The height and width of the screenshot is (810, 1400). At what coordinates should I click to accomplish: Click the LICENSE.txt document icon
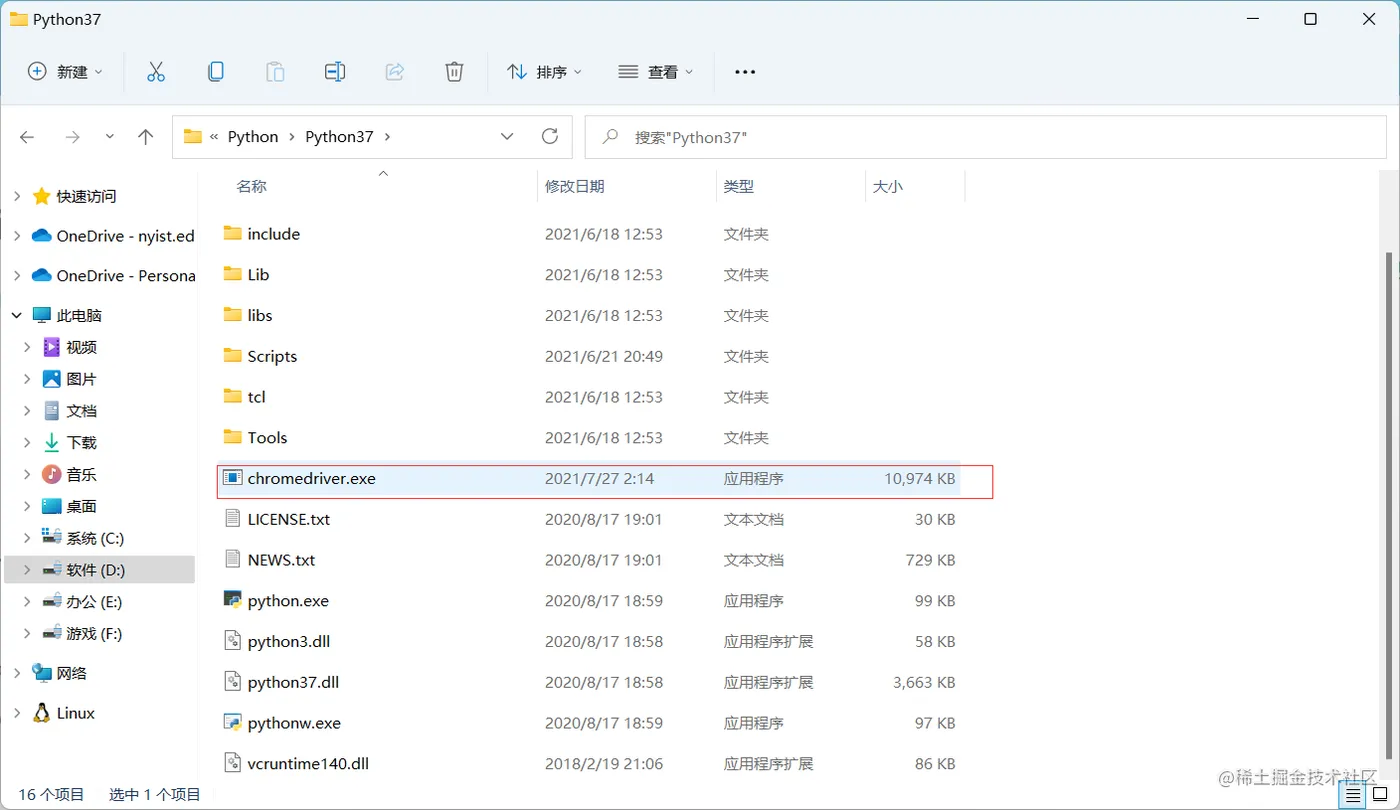pos(233,519)
